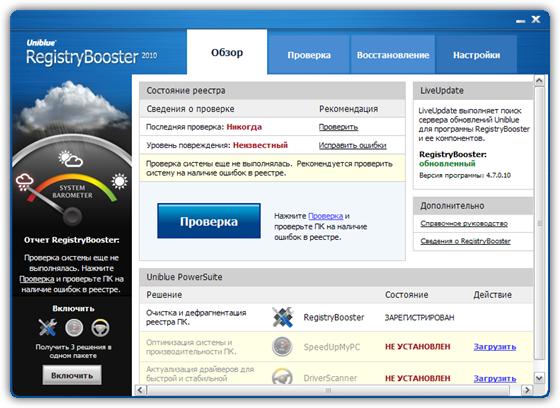The height and width of the screenshot is (408, 560).
Task: Click Очистка и дефрагментация реестра description
Action: point(196,317)
